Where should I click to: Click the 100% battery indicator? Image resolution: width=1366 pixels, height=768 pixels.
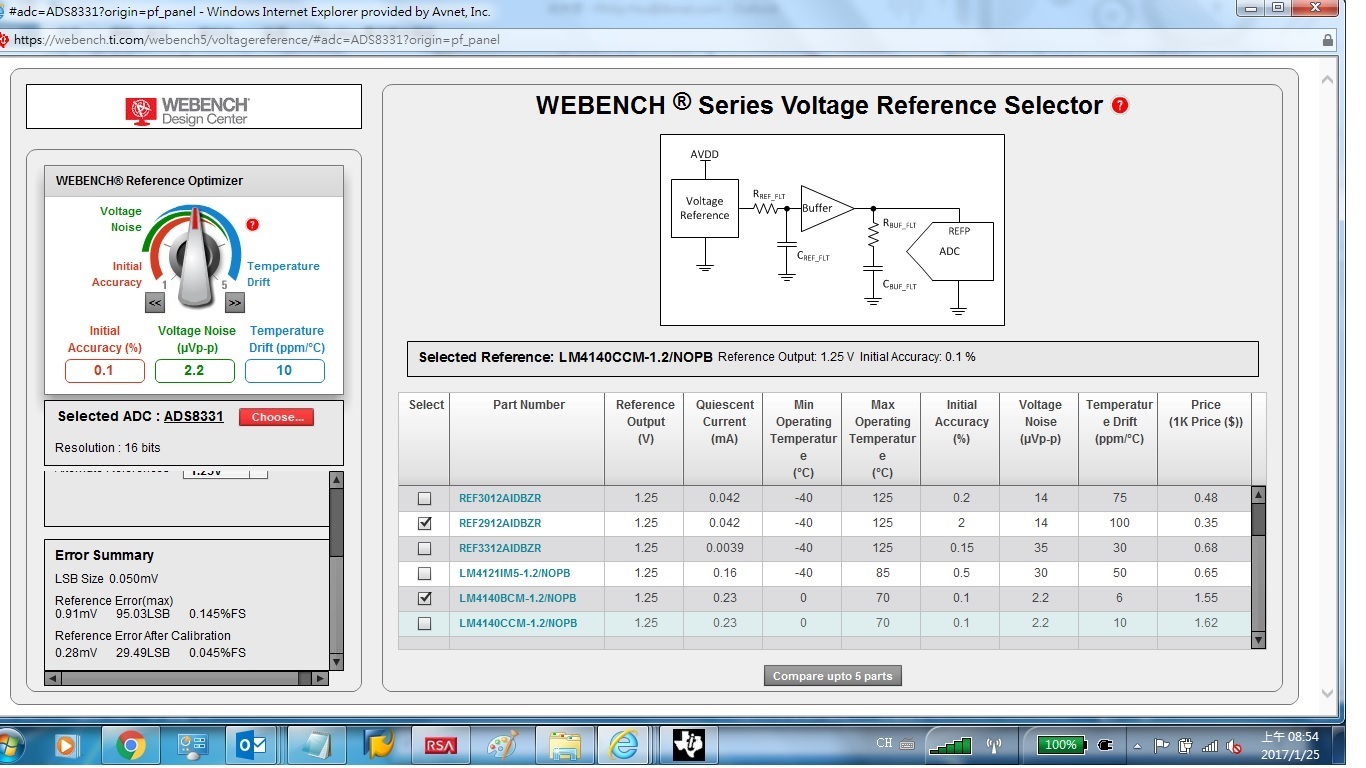[x=1061, y=745]
